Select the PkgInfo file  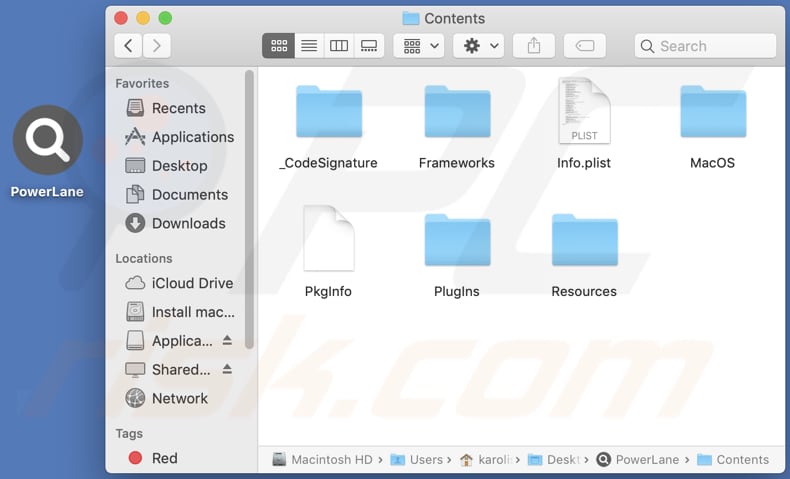[x=328, y=240]
